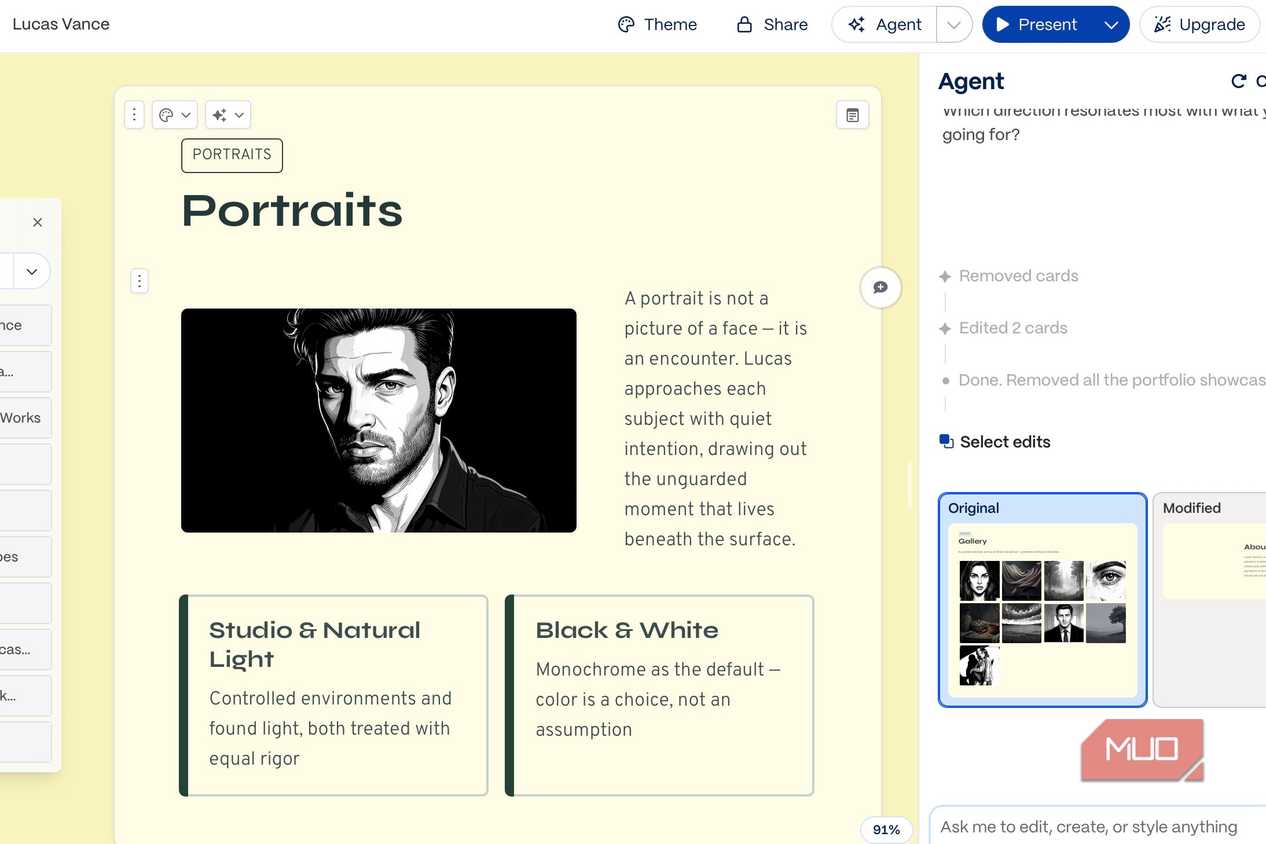Viewport: 1266px width, 844px height.
Task: Start the presentation with Present
Action: point(1036,25)
